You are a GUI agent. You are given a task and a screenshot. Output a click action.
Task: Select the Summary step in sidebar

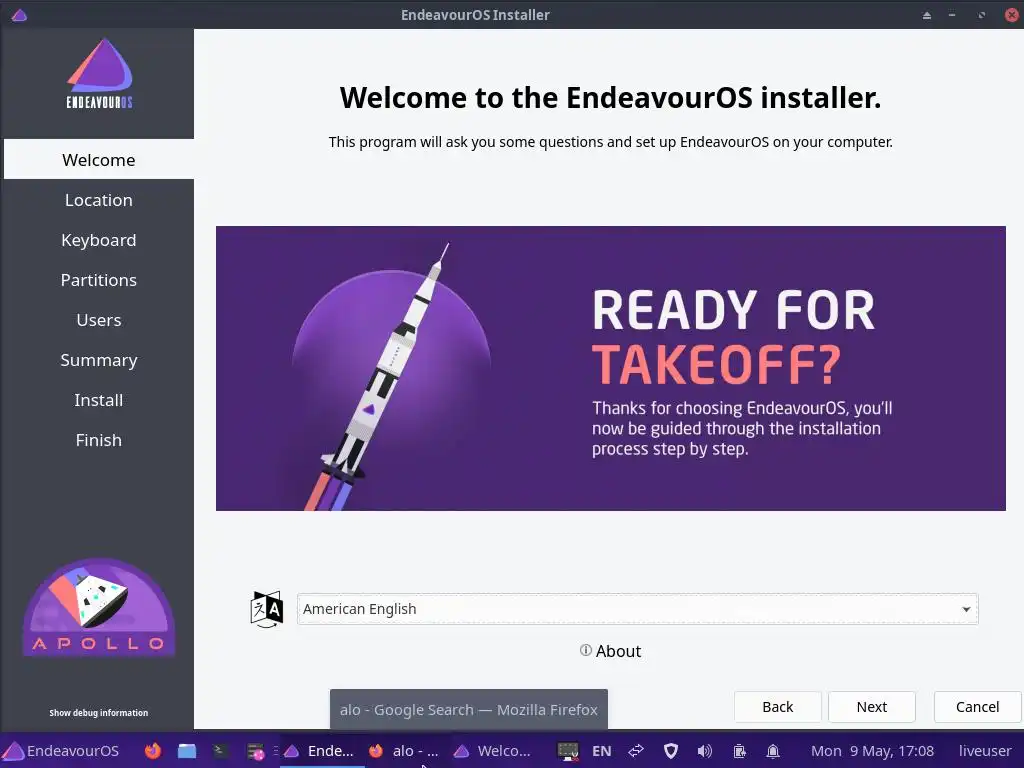coord(99,360)
